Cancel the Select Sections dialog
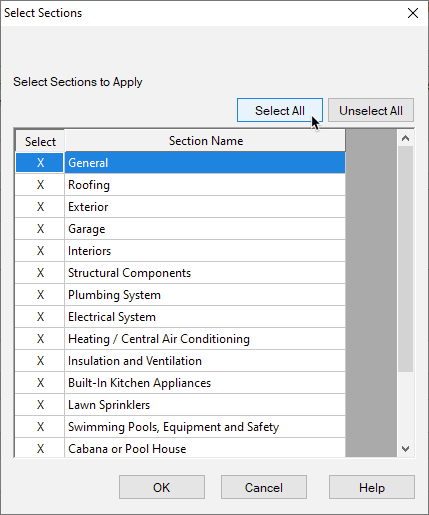The height and width of the screenshot is (515, 429). (264, 487)
